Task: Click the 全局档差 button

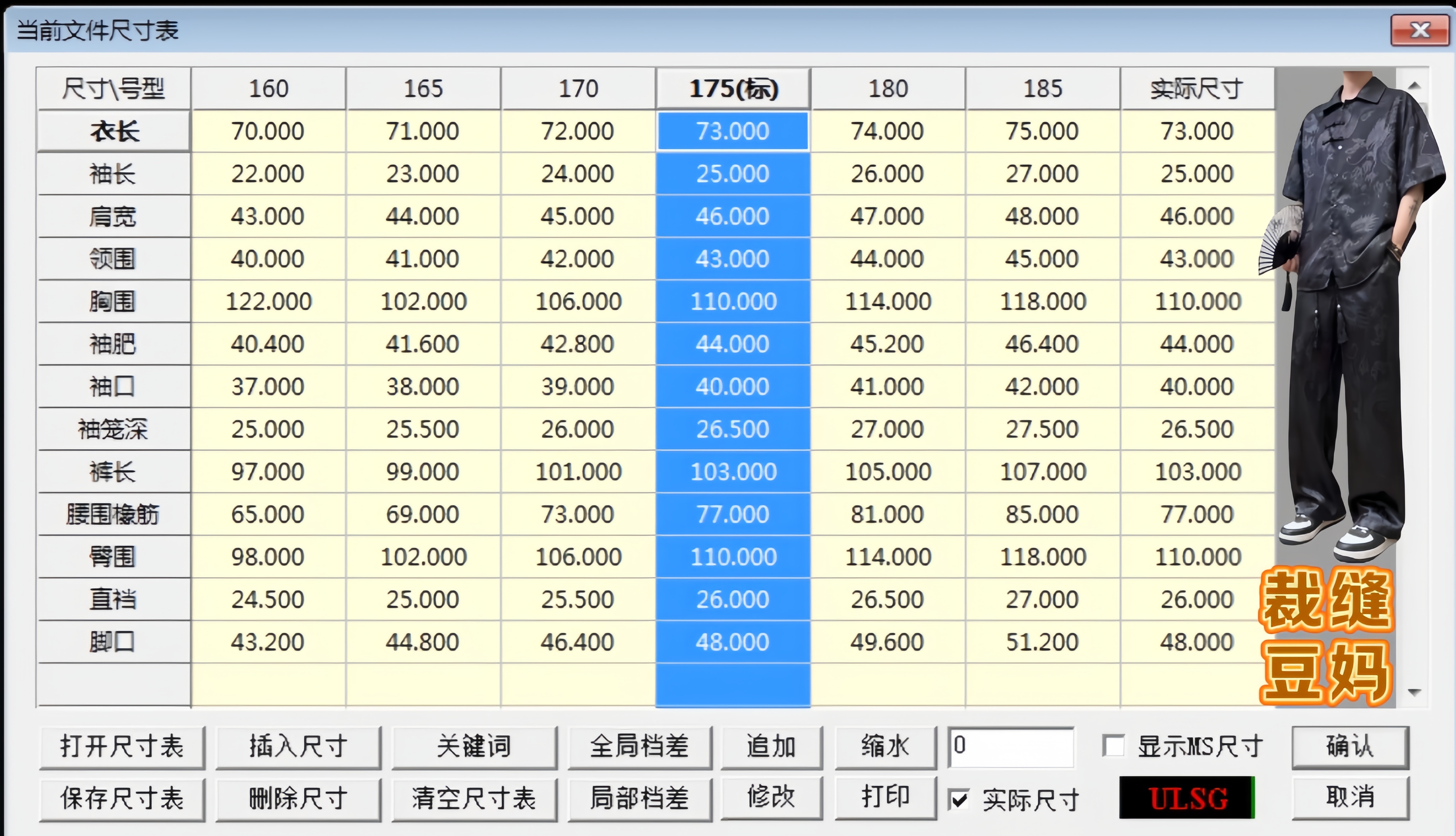Action: tap(639, 747)
